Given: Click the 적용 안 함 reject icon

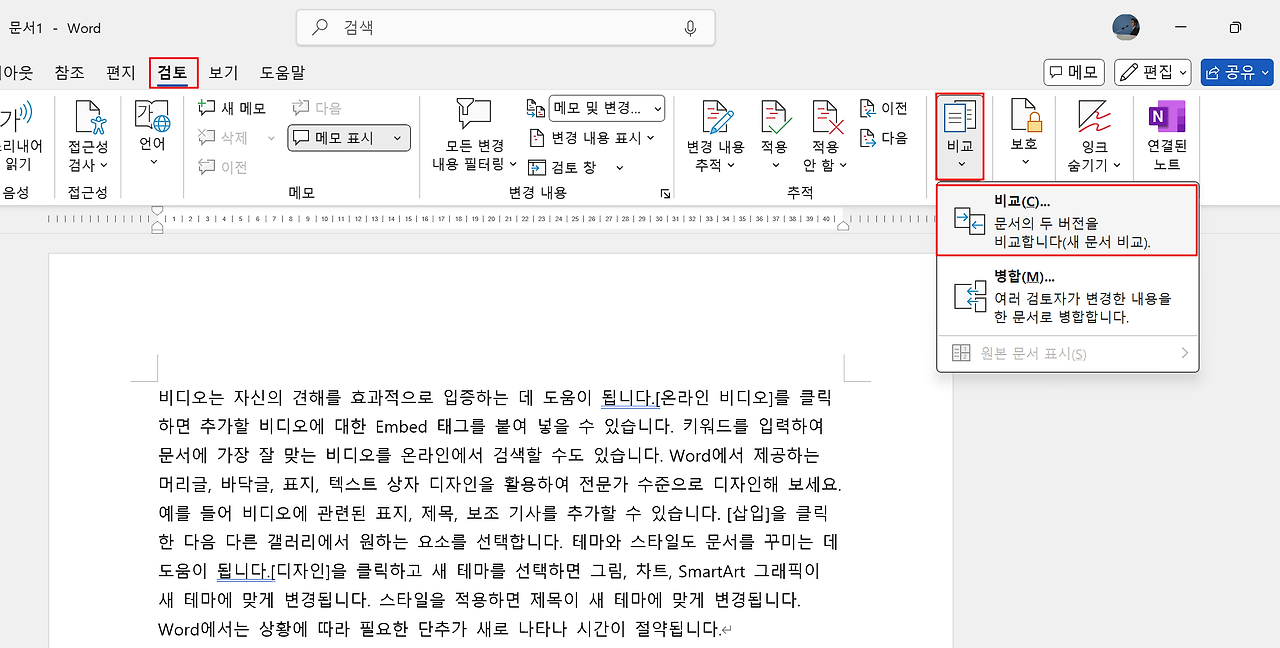Looking at the screenshot, I should [826, 118].
